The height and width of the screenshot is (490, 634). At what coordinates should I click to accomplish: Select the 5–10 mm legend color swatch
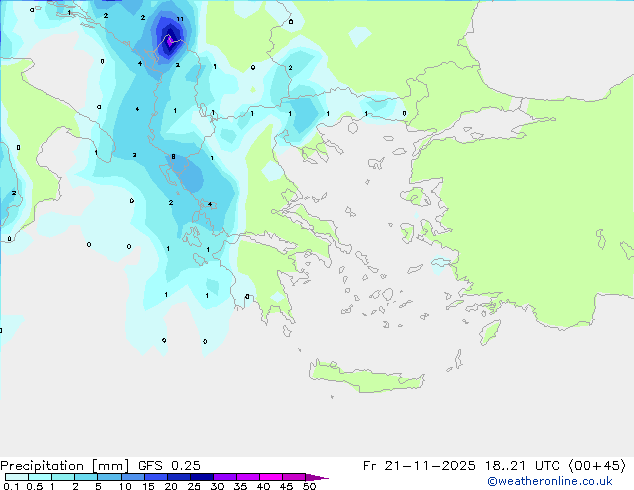[x=109, y=477]
